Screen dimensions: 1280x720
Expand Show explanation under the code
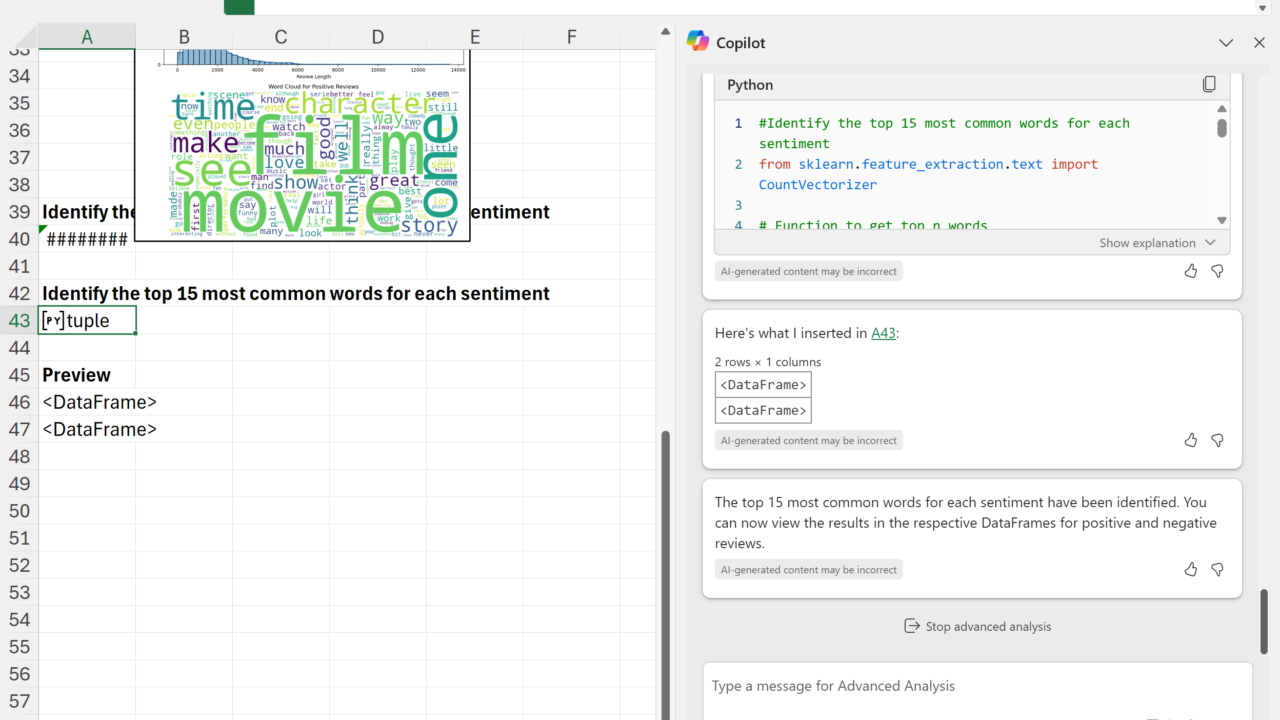(x=1157, y=243)
